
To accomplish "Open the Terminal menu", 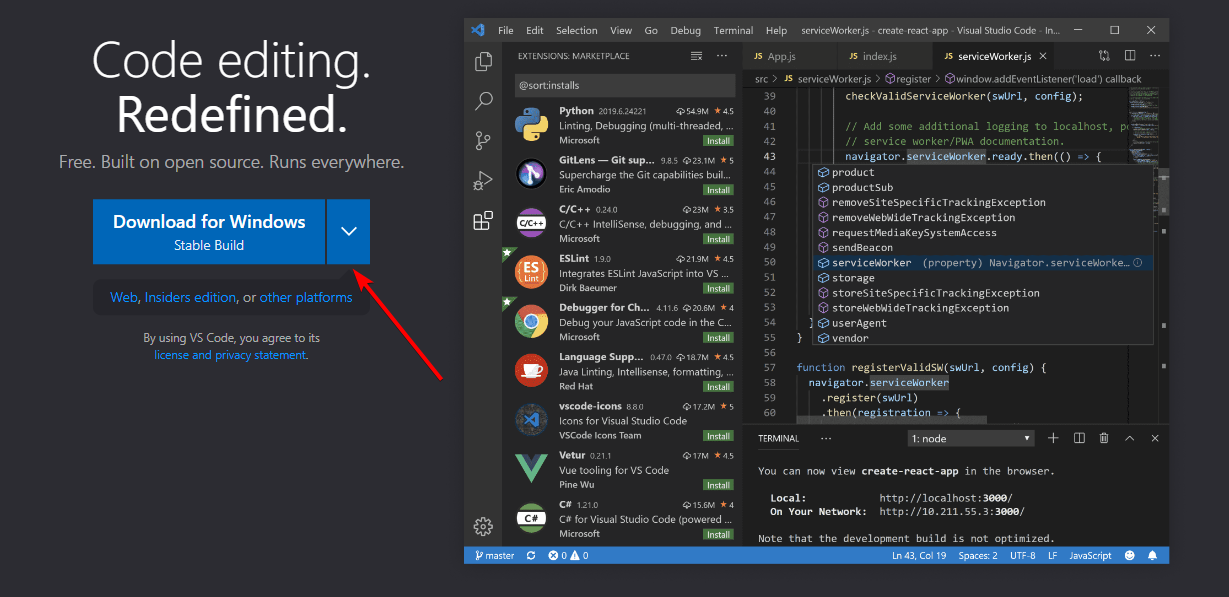I will pos(734,31).
